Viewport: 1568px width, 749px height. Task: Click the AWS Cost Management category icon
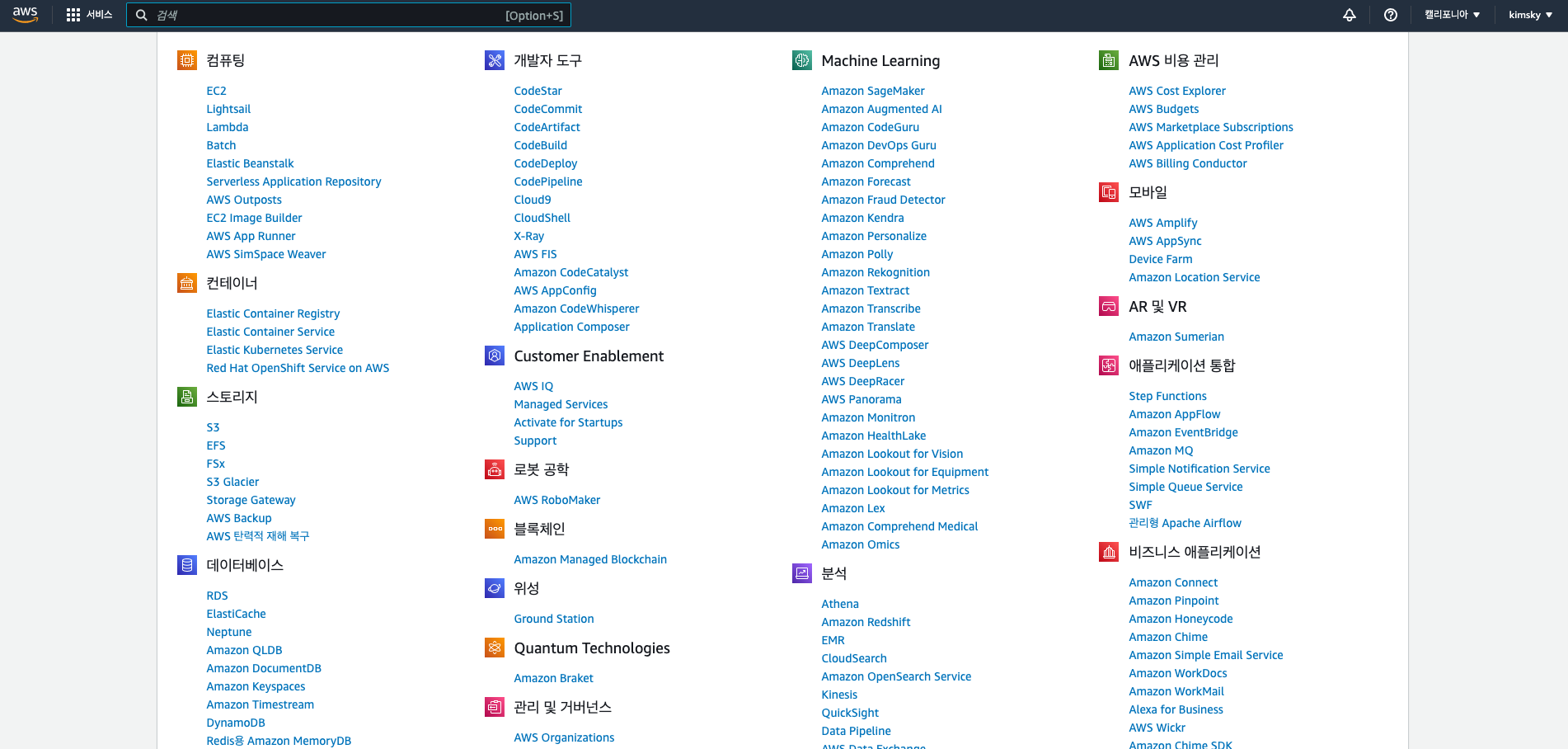coord(1109,60)
